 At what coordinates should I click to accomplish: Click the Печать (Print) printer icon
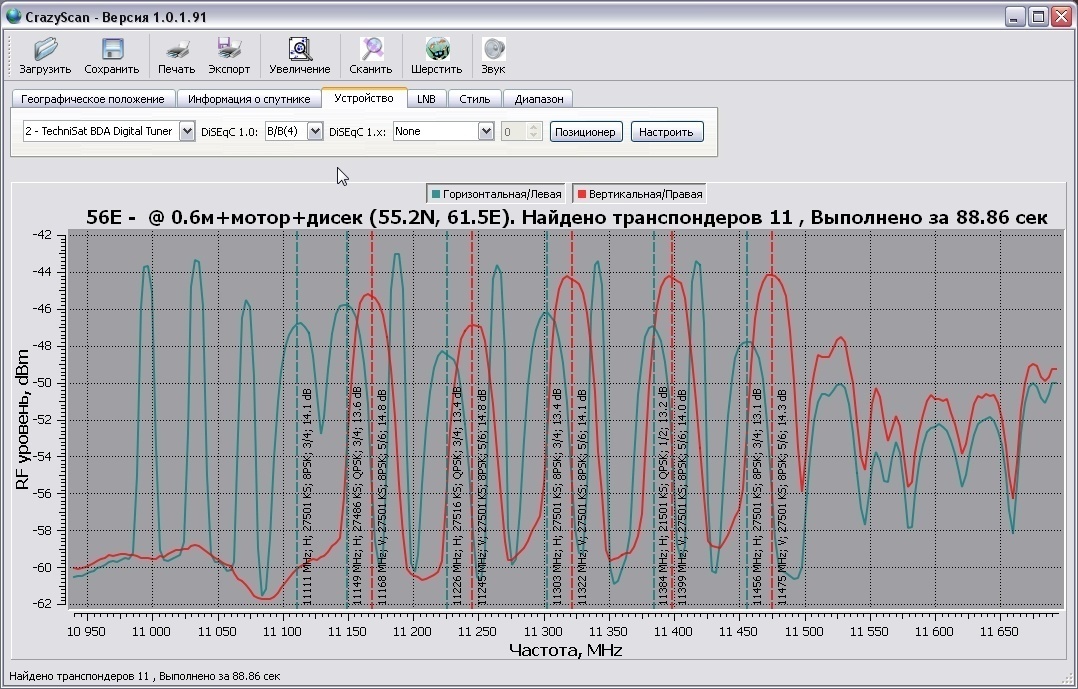tap(176, 49)
